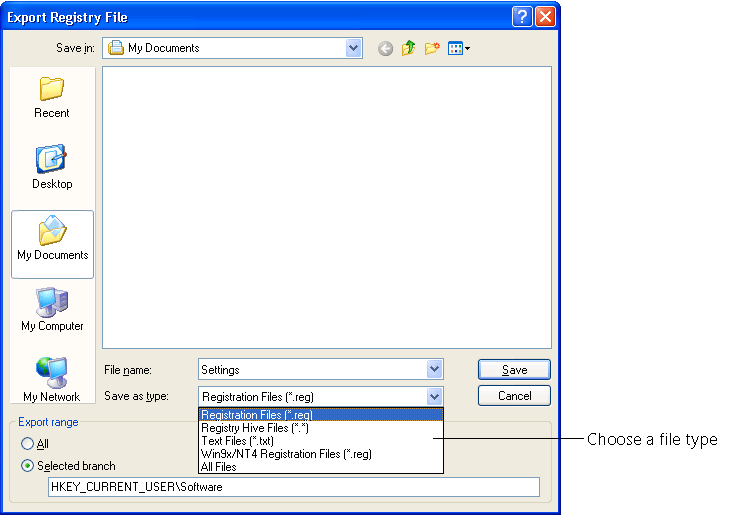Open the File name dropdown arrow

pos(434,369)
